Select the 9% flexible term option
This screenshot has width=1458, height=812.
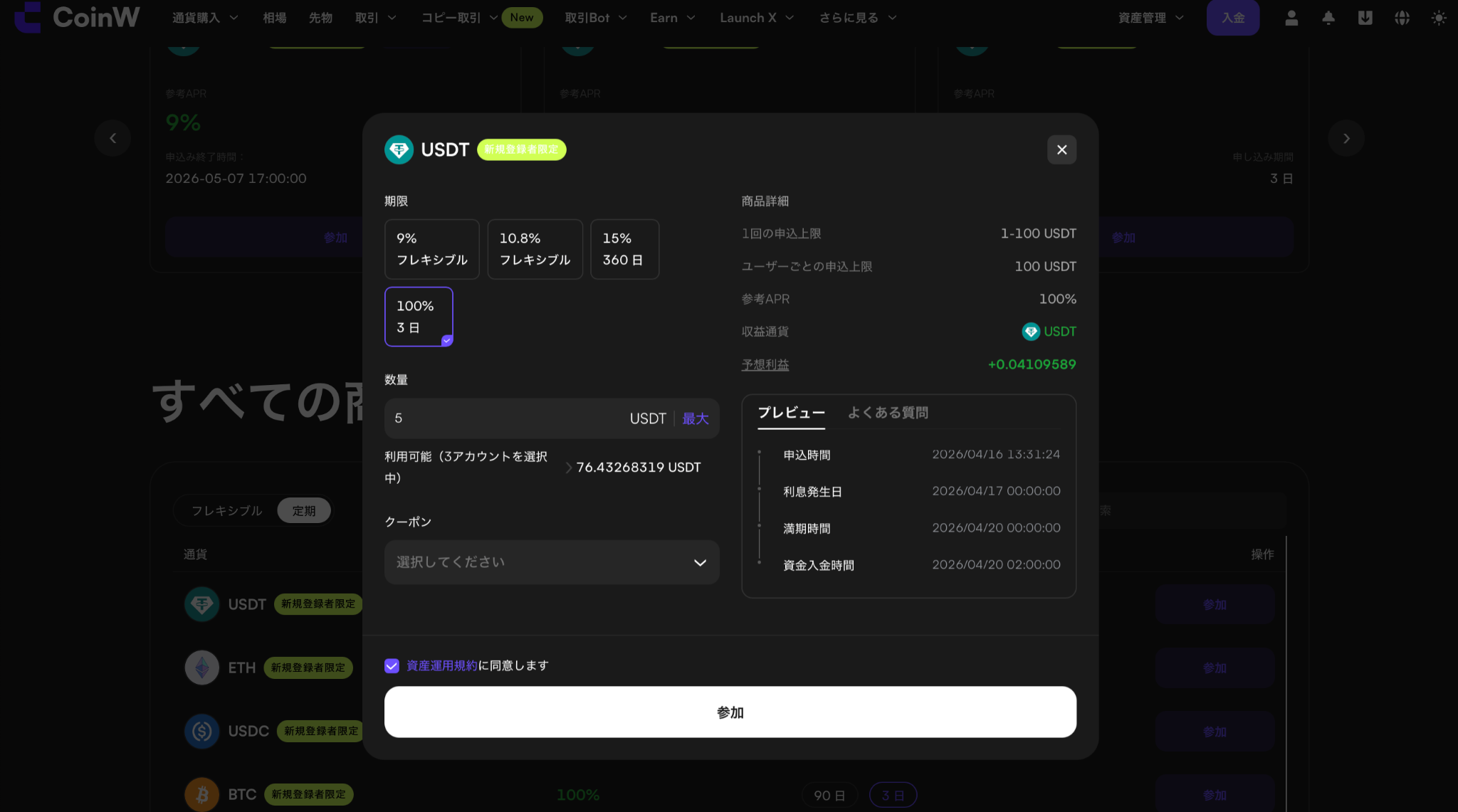pos(432,249)
